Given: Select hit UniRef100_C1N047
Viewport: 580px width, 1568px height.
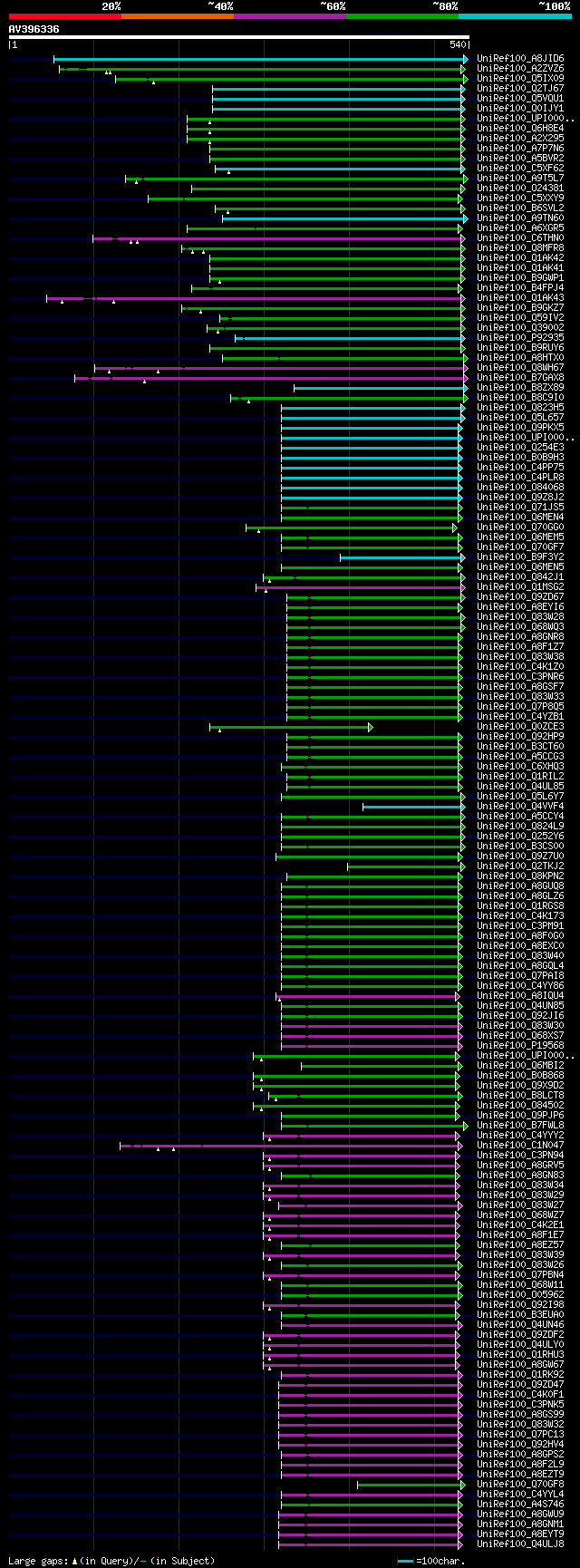Looking at the screenshot, I should point(520,1146).
